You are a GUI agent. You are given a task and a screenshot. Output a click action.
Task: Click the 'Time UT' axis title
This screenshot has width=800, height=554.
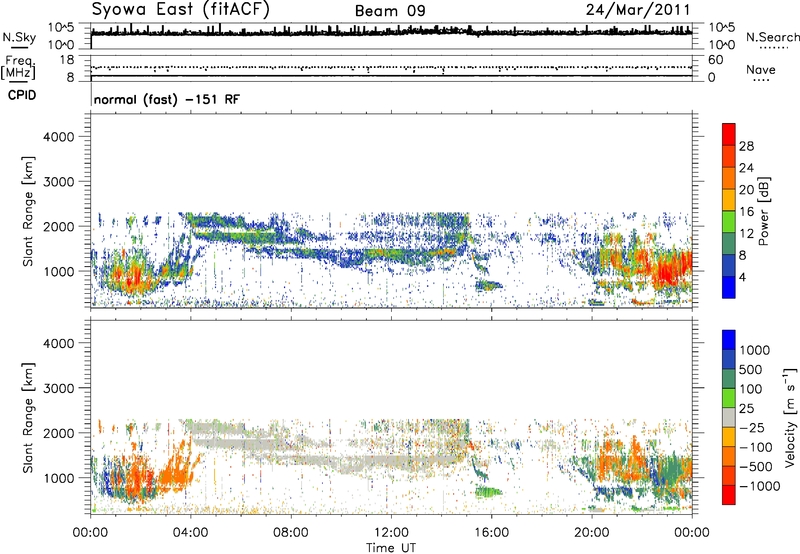point(391,548)
